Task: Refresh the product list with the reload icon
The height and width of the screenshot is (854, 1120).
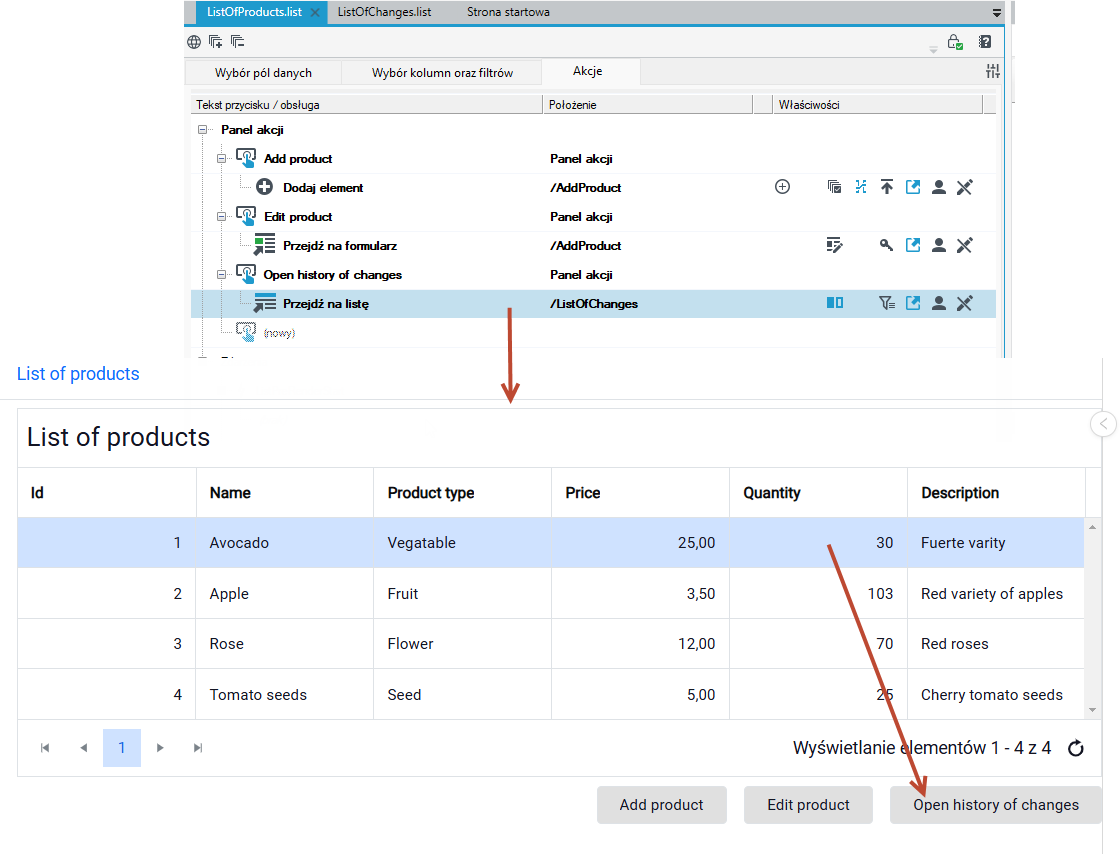Action: (x=1076, y=748)
